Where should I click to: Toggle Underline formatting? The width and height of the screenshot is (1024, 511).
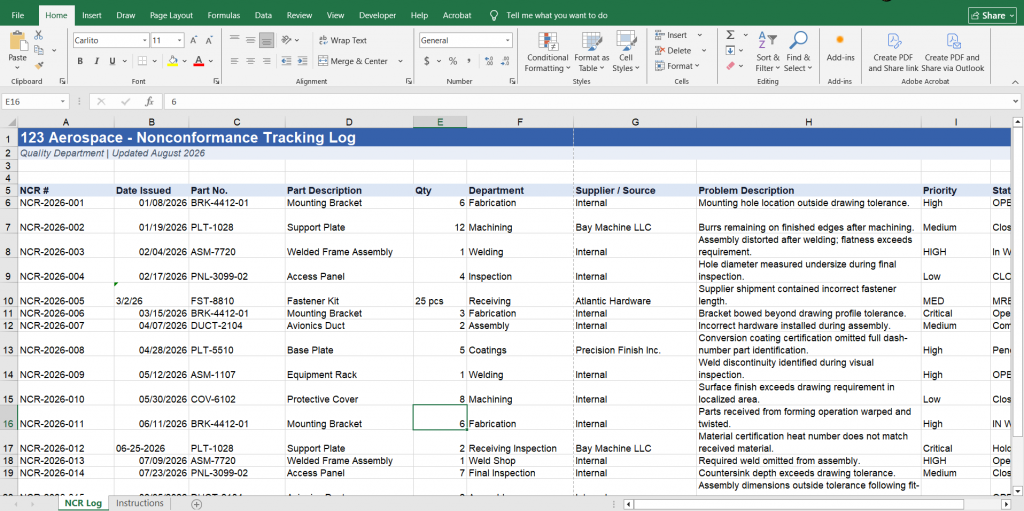point(112,61)
